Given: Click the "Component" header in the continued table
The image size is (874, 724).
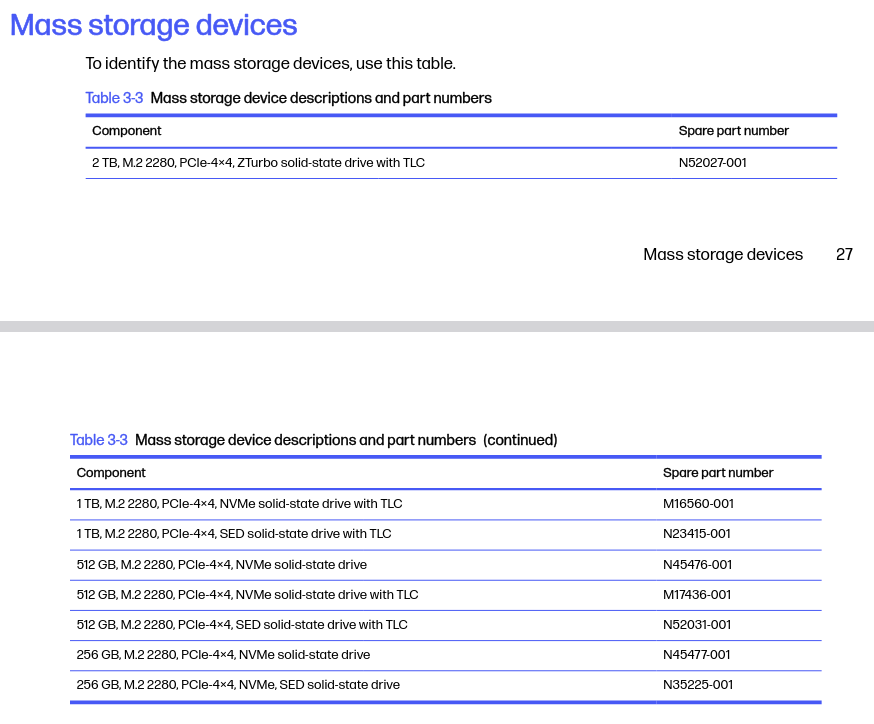Looking at the screenshot, I should pyautogui.click(x=111, y=473).
